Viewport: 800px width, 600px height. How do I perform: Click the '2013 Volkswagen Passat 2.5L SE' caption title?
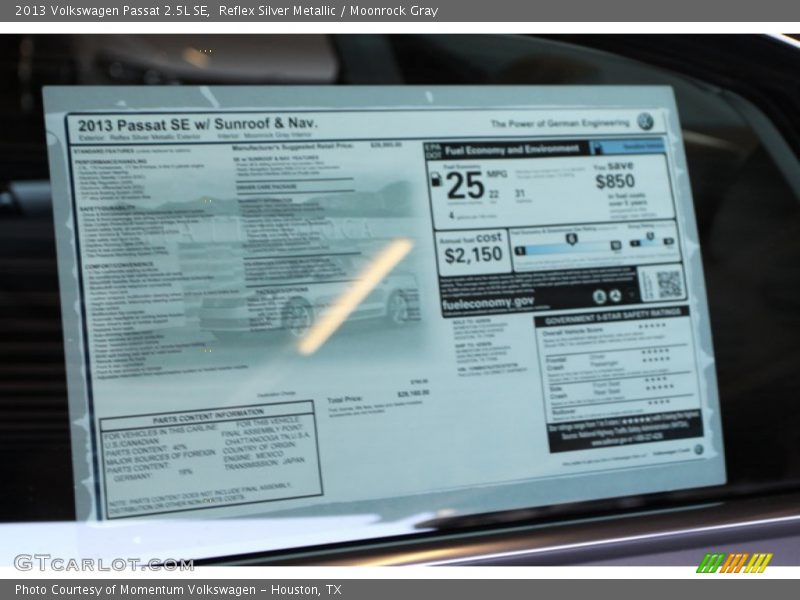pyautogui.click(x=112, y=11)
